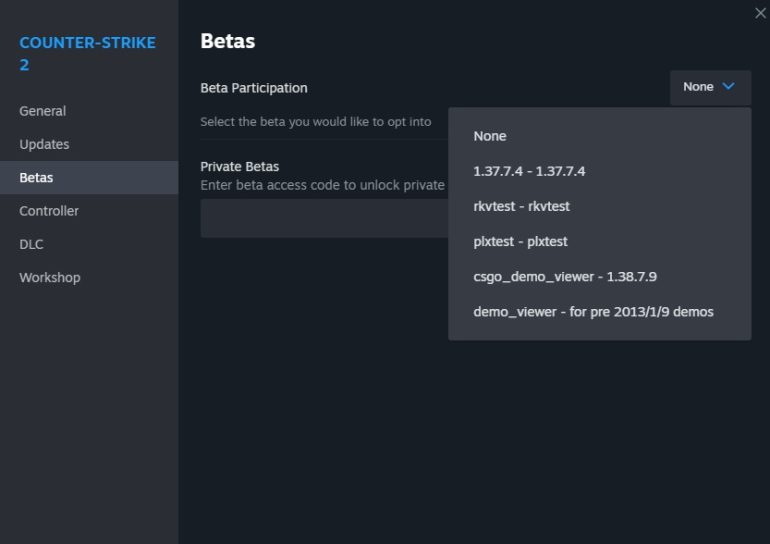Select demo_viewer for pre 2013/1/9 demos

coord(593,311)
